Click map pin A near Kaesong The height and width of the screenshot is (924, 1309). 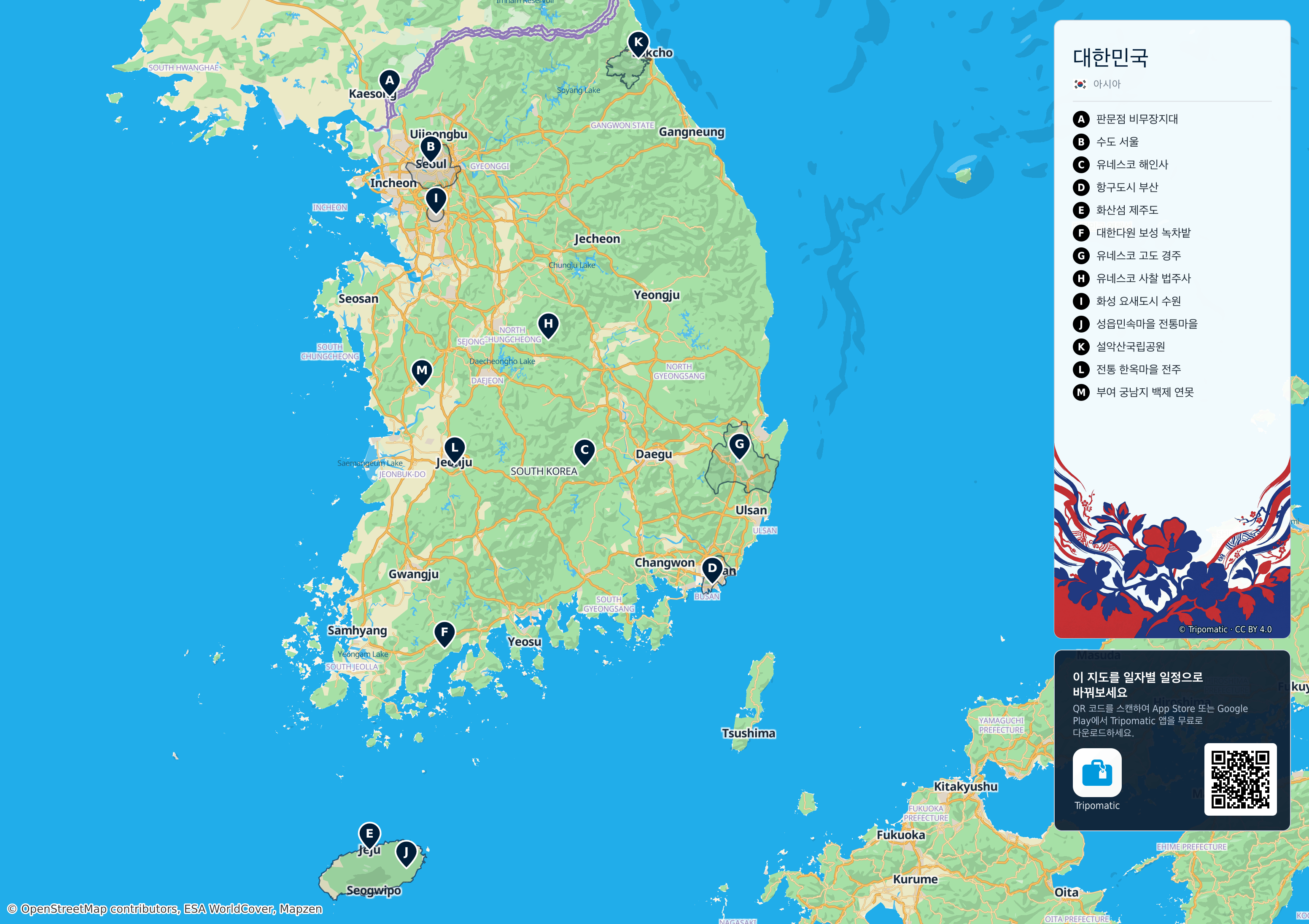click(389, 82)
